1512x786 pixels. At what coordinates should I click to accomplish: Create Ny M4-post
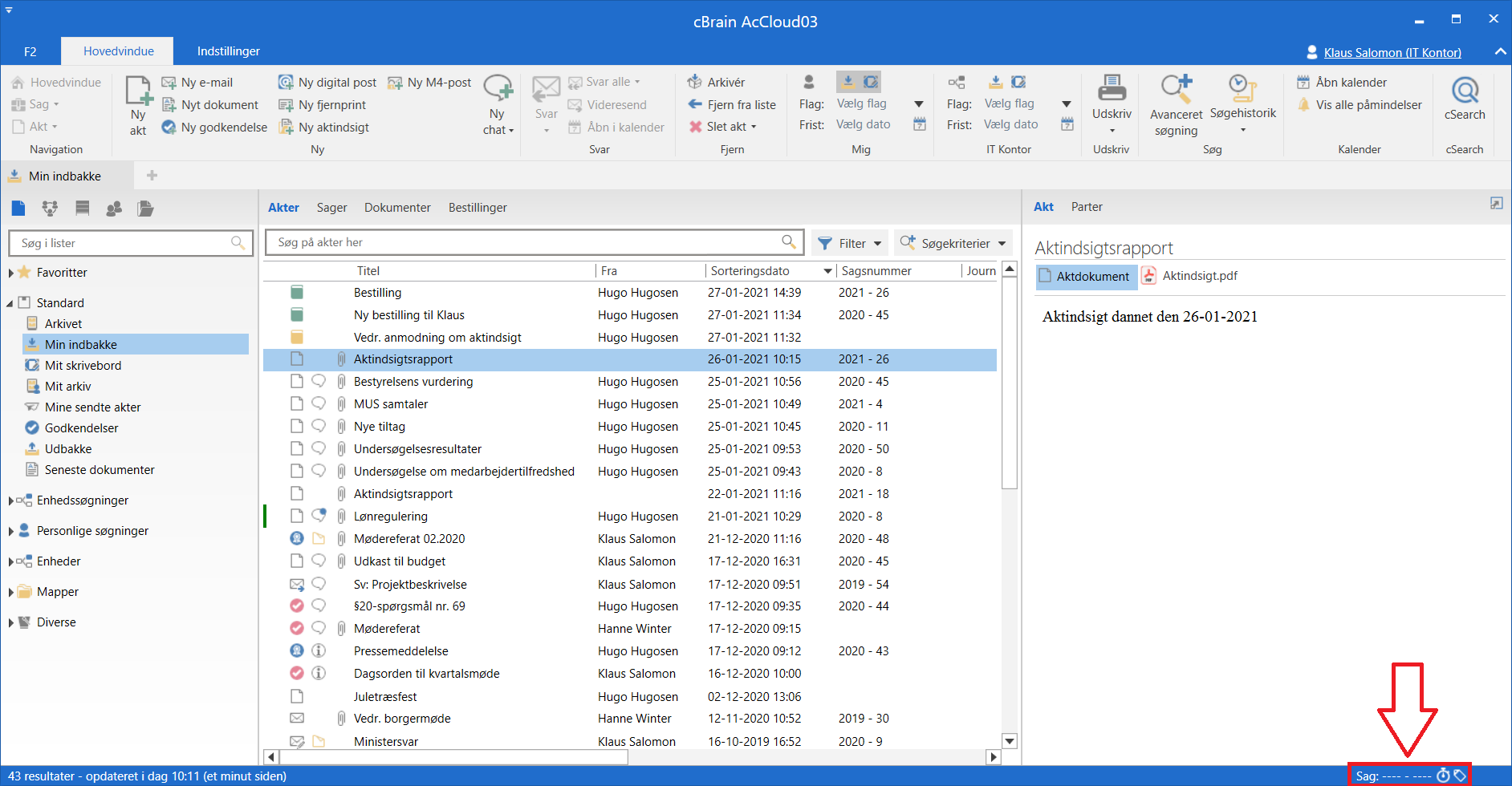430,83
